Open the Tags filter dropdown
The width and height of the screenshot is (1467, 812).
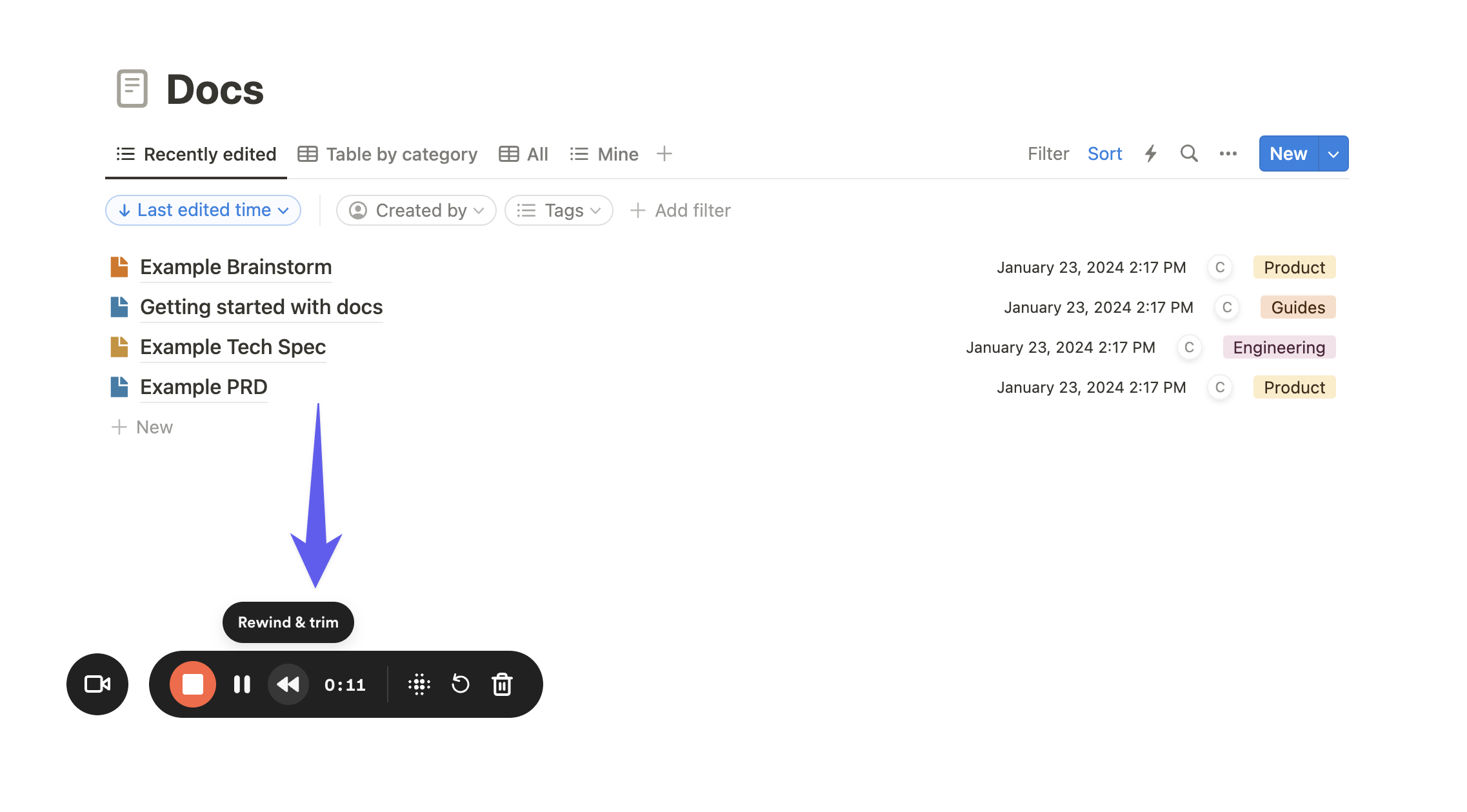[558, 210]
